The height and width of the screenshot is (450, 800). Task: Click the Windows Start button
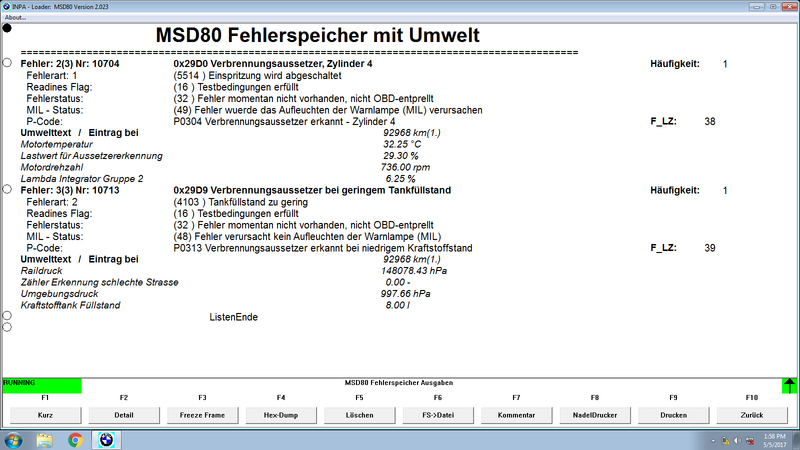tap(14, 439)
